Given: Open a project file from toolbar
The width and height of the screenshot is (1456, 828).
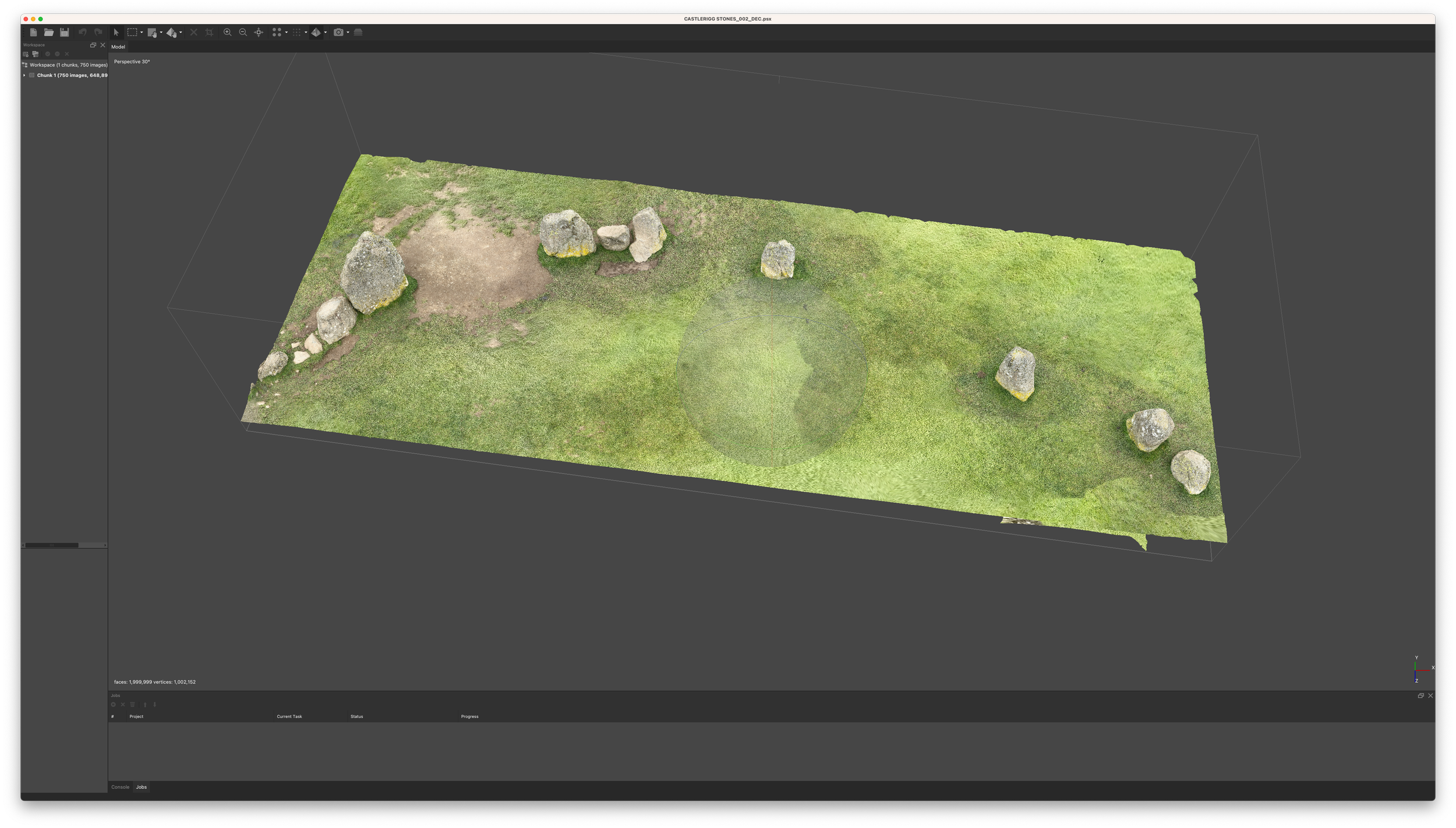Looking at the screenshot, I should coord(49,33).
